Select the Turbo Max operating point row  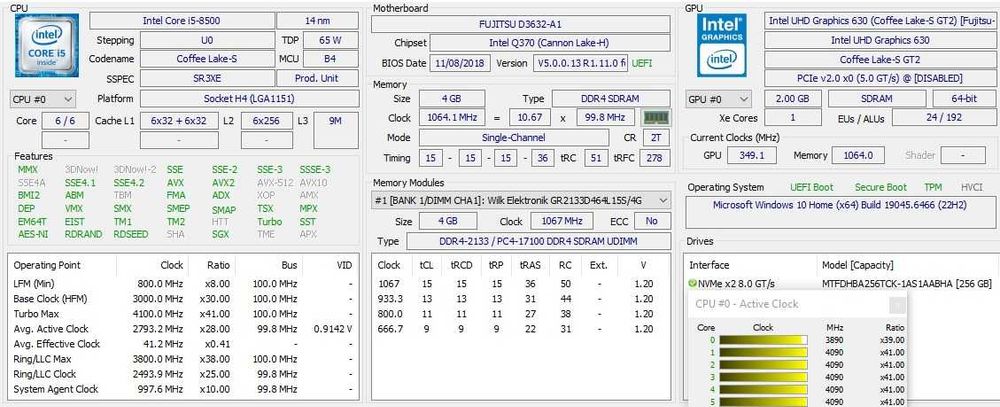click(x=182, y=314)
